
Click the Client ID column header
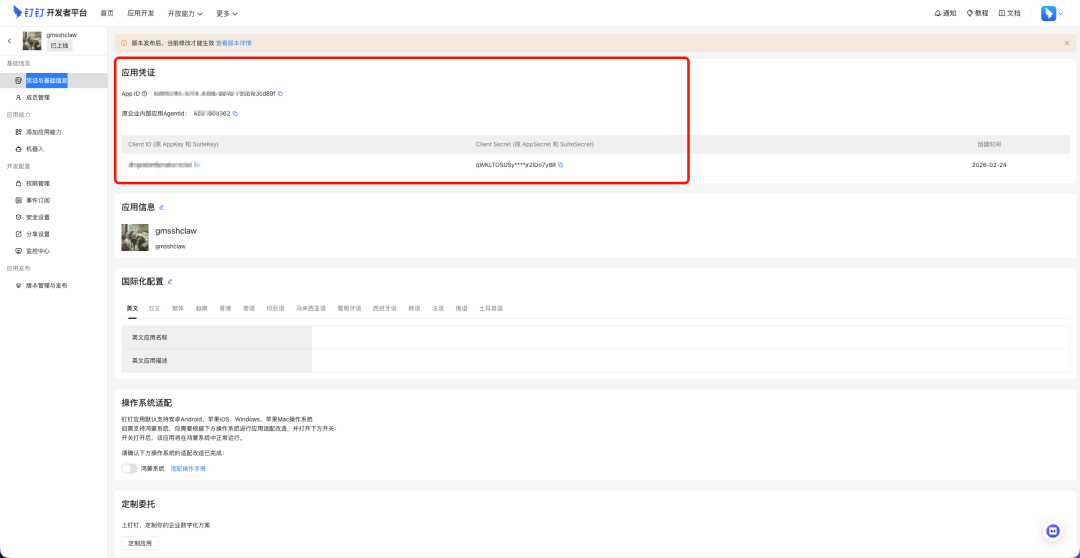(173, 144)
